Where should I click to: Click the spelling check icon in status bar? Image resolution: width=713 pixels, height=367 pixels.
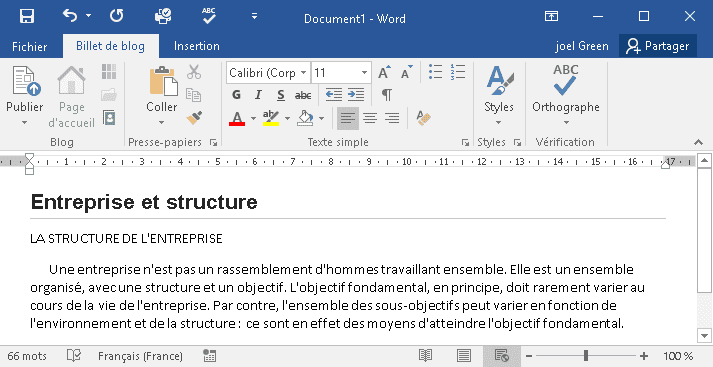(74, 356)
